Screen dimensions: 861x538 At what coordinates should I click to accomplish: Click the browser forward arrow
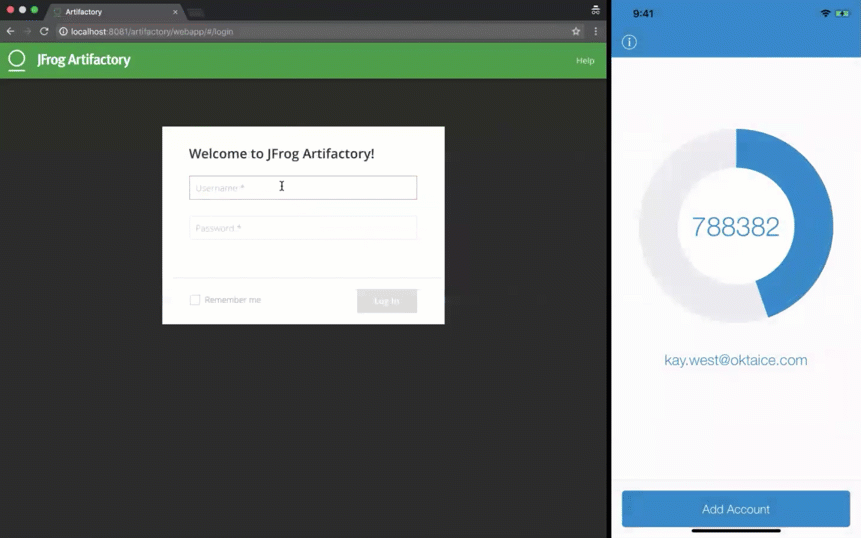(27, 31)
